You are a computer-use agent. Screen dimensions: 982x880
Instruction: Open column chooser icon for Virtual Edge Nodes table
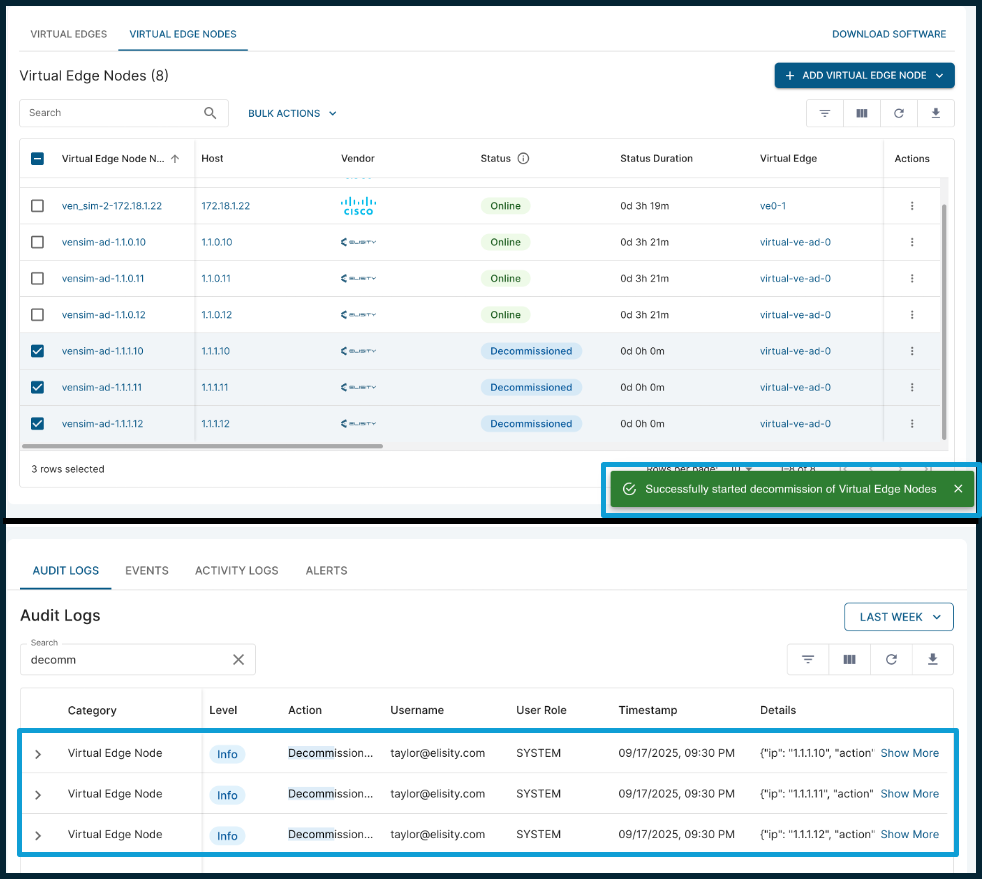[862, 113]
